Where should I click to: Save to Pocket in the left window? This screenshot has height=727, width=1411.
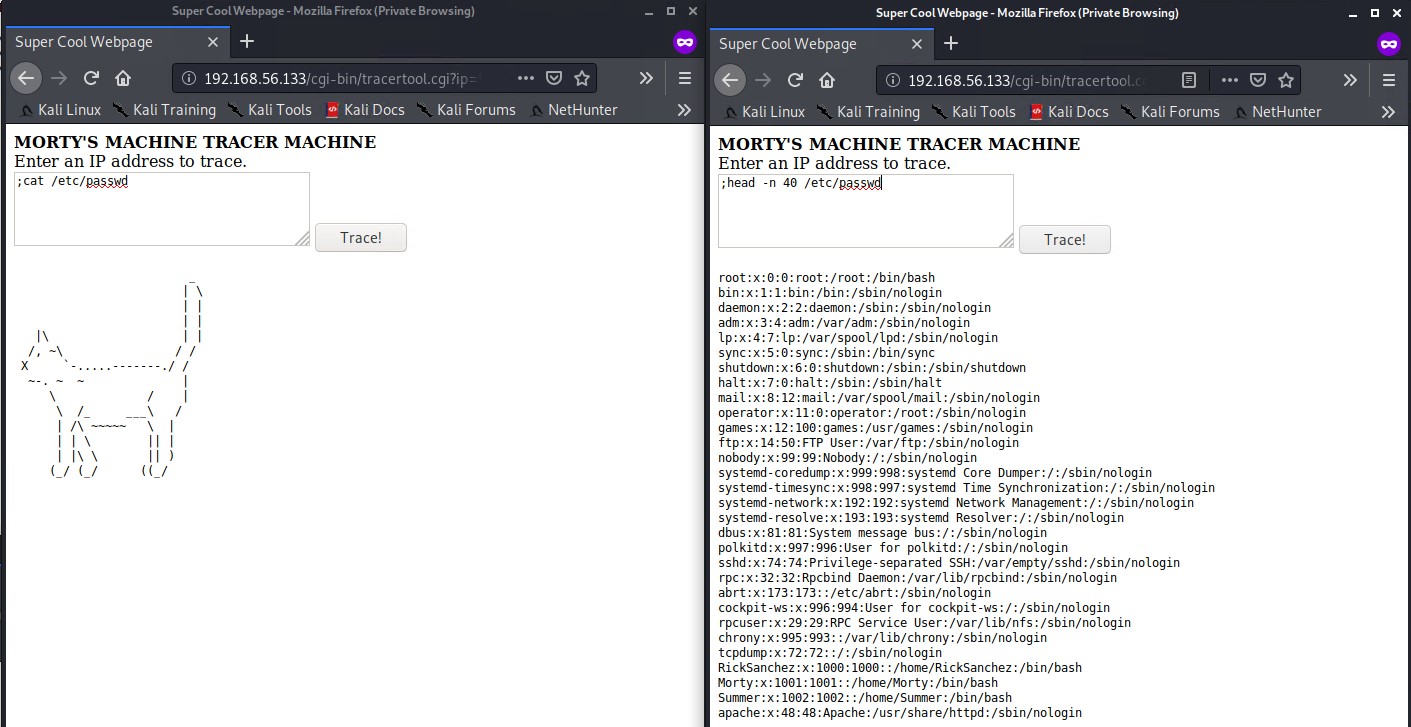tap(553, 78)
